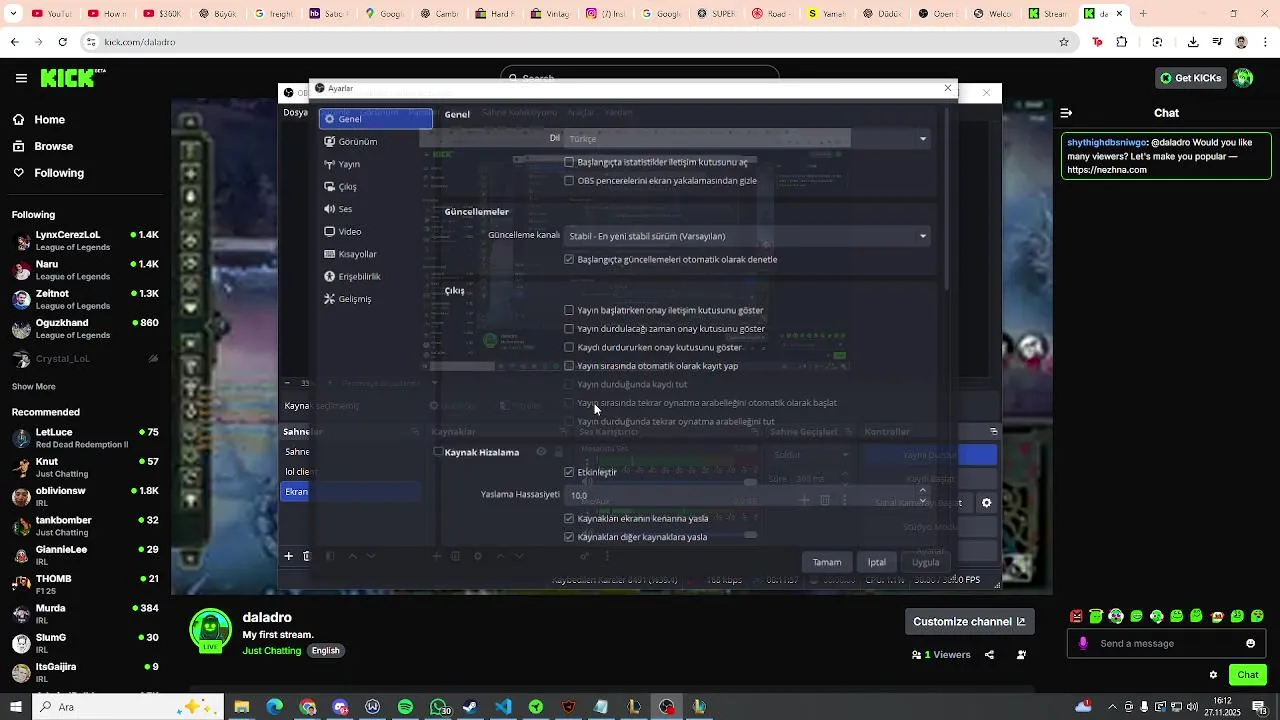Click the daladro channel avatar

[x=211, y=630]
